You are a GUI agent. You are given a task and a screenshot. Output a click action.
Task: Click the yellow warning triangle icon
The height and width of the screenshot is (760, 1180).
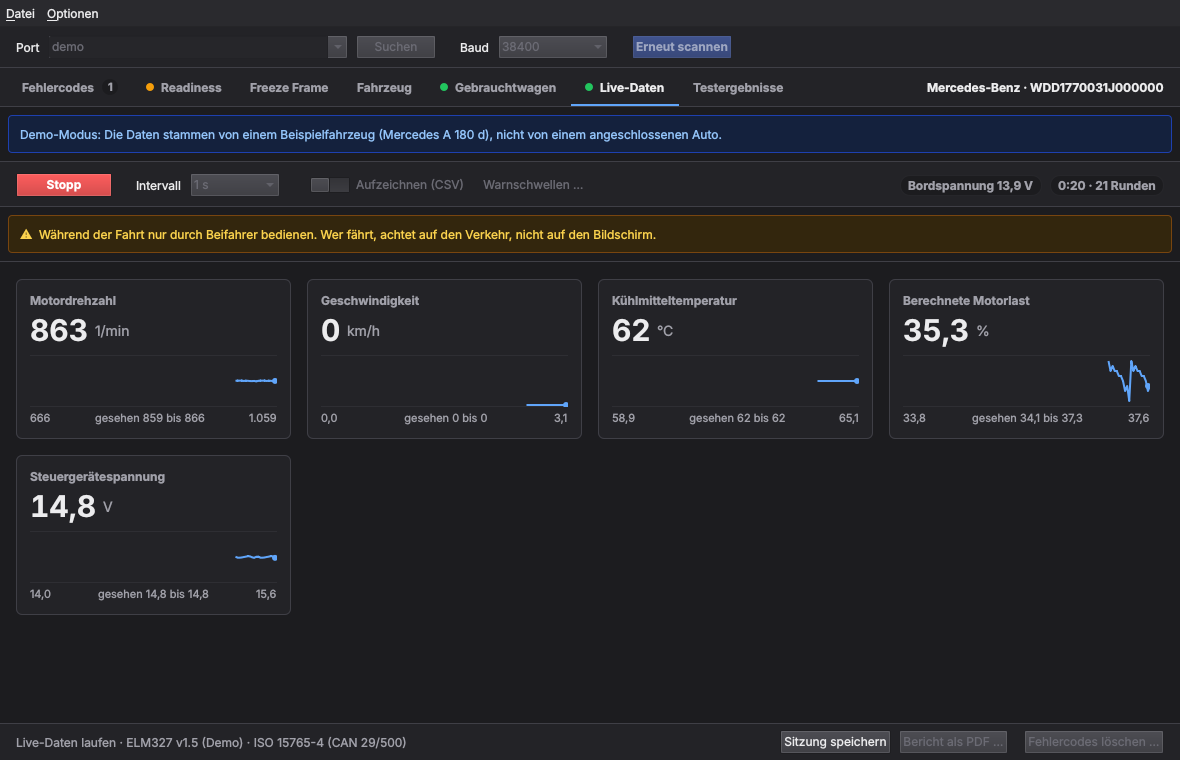(x=26, y=235)
